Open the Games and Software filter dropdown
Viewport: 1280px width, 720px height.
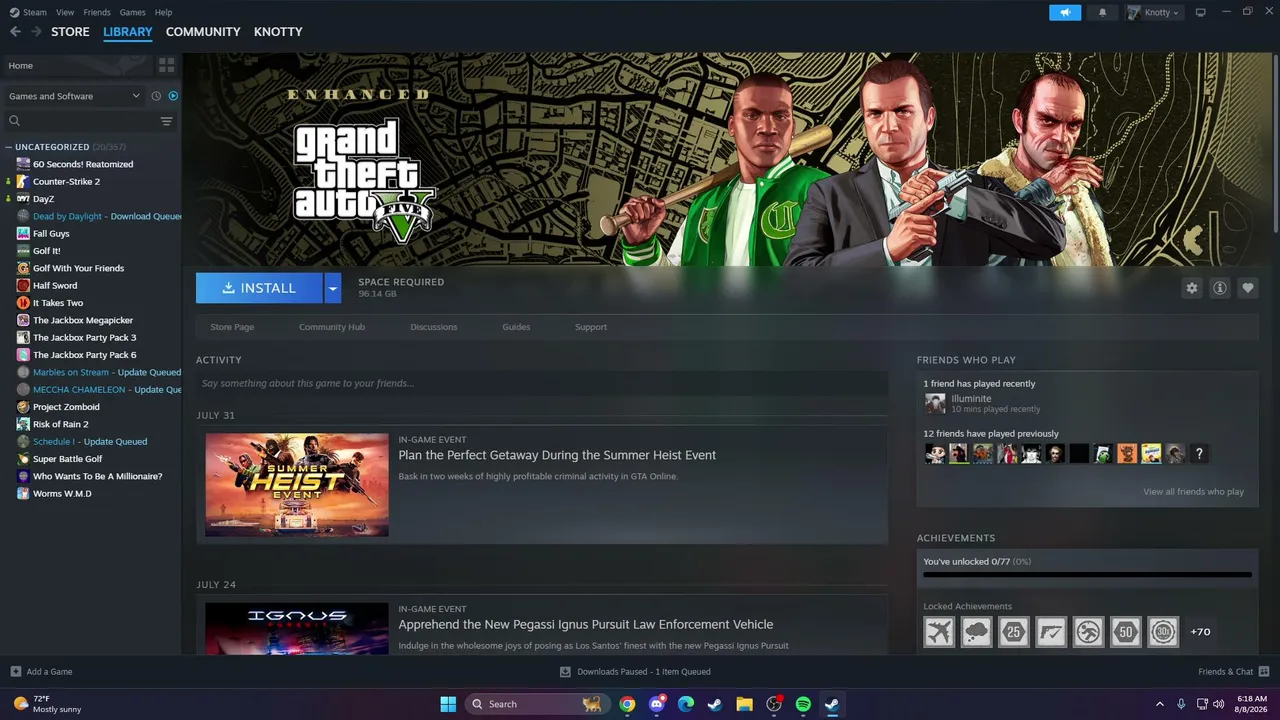[75, 96]
